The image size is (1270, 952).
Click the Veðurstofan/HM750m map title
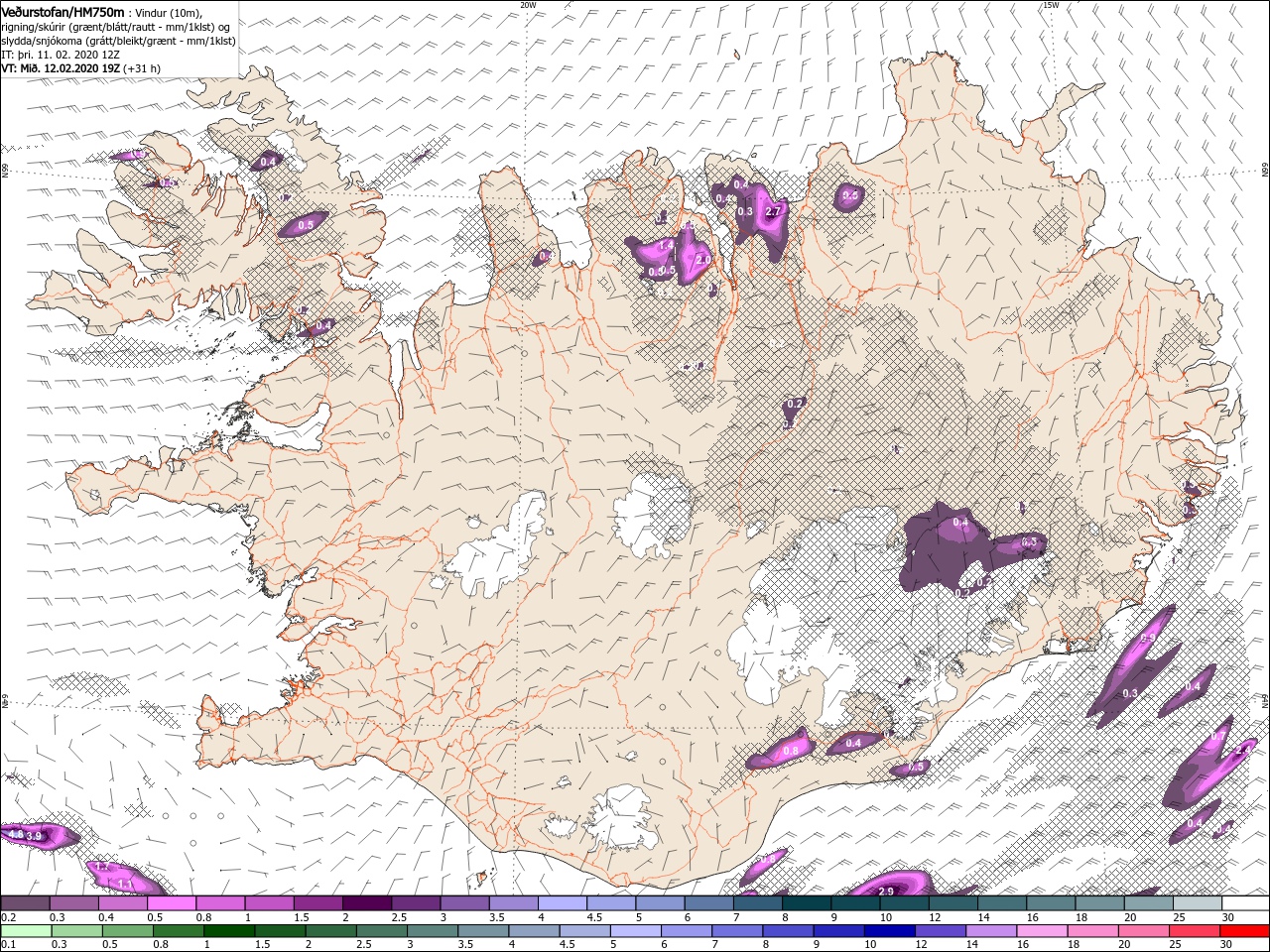[63, 12]
